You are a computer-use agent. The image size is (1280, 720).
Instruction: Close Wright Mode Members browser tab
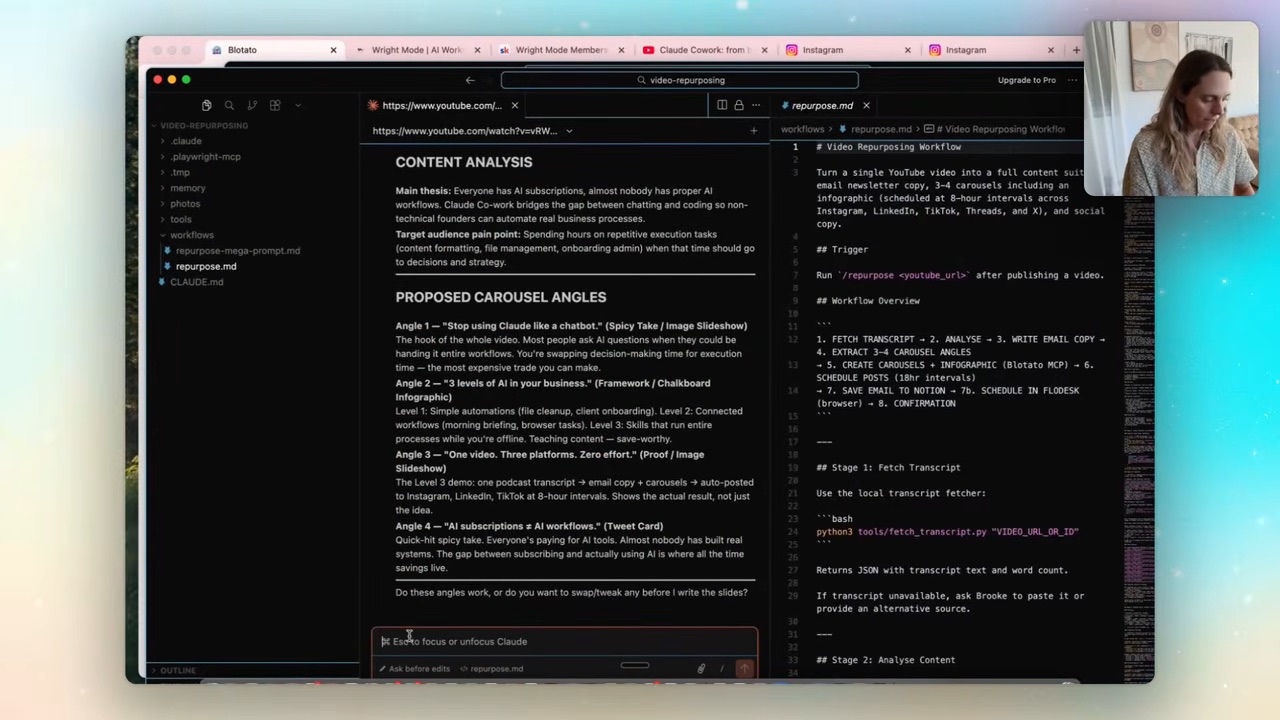point(621,50)
